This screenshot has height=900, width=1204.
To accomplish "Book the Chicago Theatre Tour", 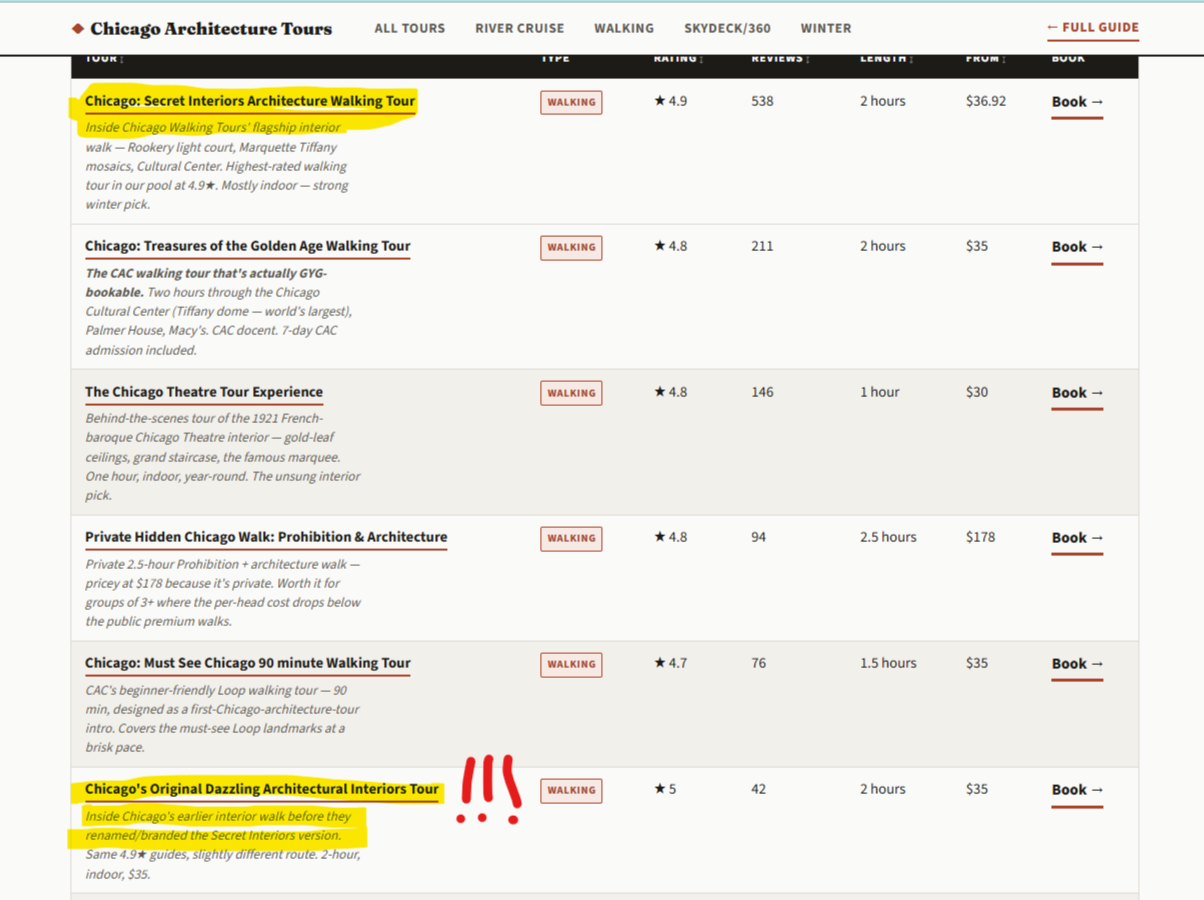I will (1077, 393).
